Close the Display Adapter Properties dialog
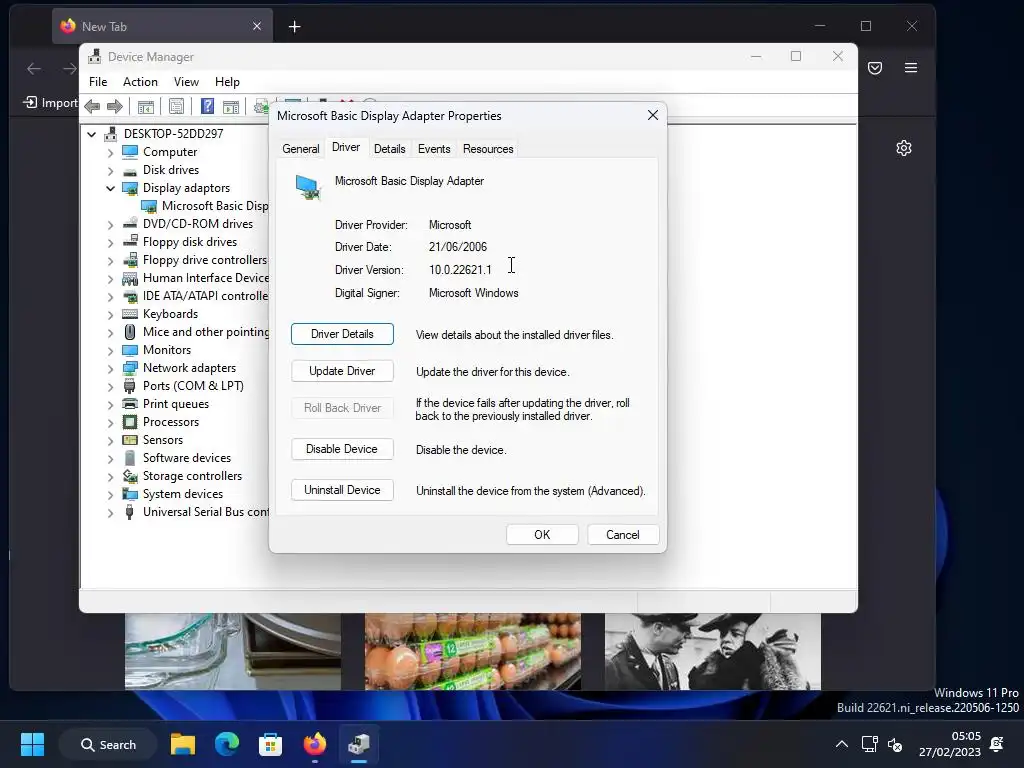The image size is (1024, 768). (x=652, y=115)
